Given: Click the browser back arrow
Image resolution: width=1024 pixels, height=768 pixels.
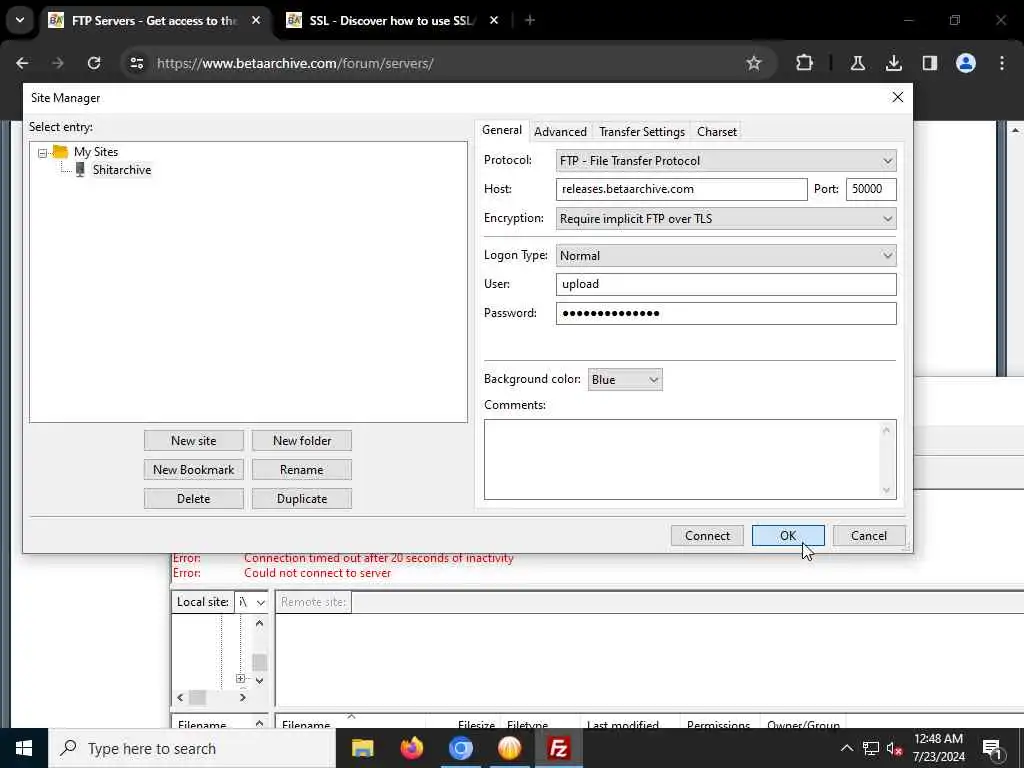Looking at the screenshot, I should point(22,63).
